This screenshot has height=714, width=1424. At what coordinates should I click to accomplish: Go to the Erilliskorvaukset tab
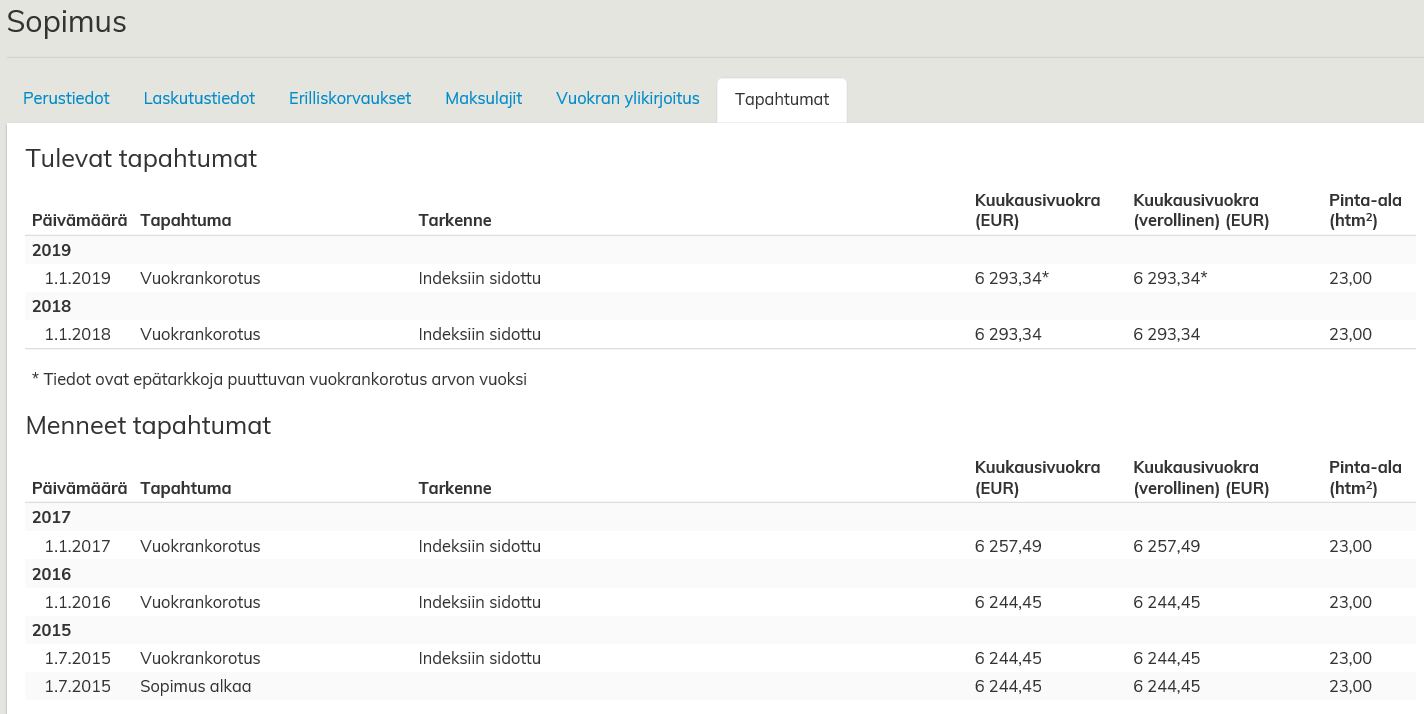point(350,99)
